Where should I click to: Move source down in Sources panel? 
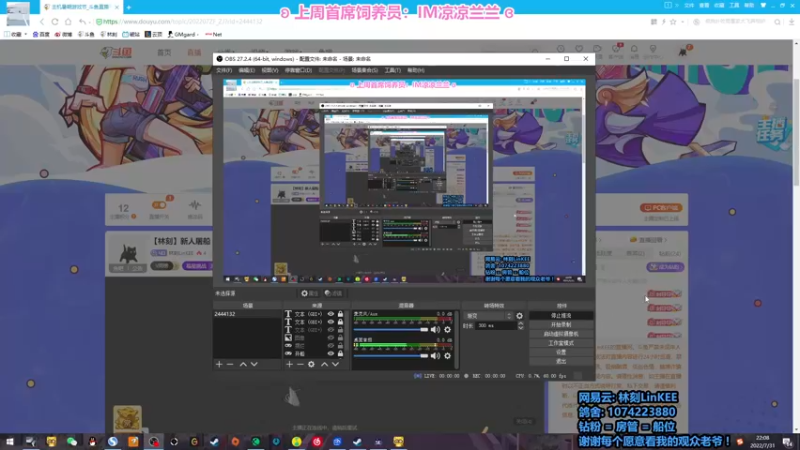(x=335, y=364)
